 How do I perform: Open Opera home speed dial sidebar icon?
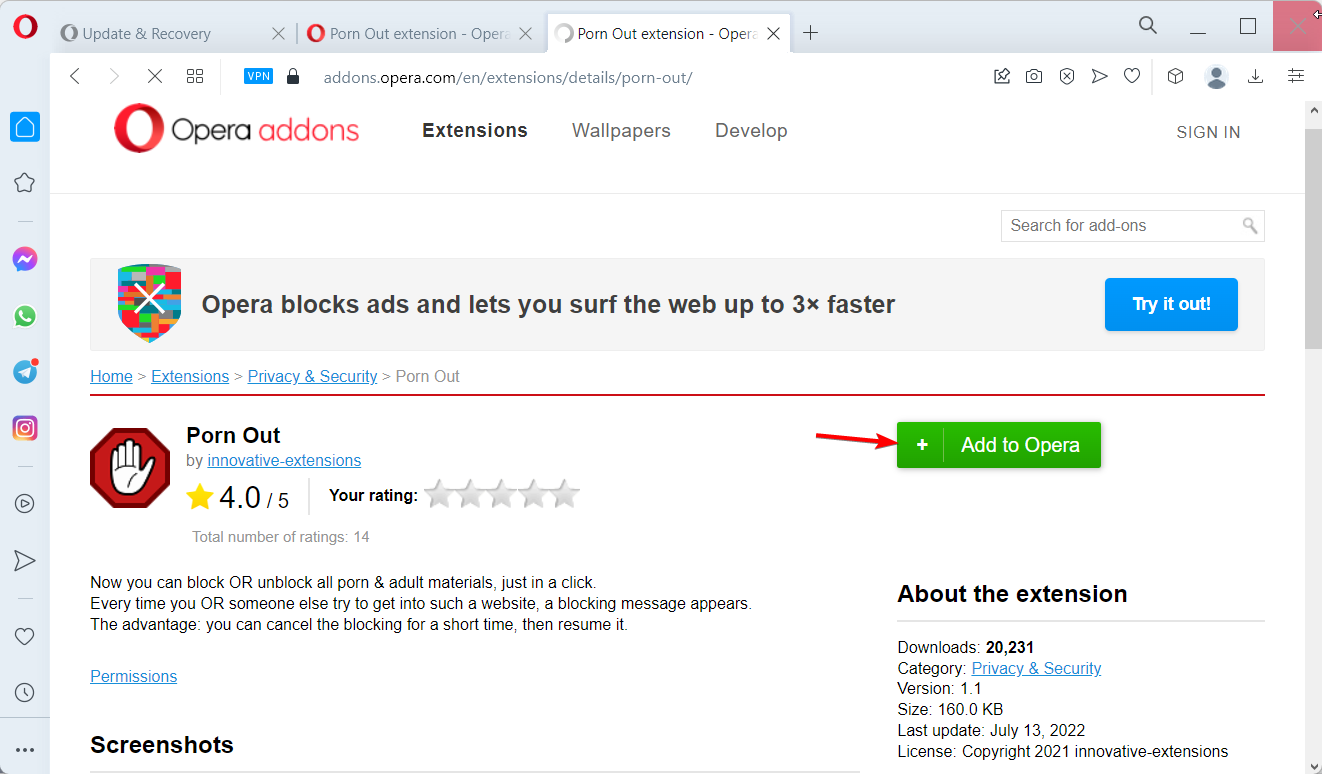coord(25,127)
